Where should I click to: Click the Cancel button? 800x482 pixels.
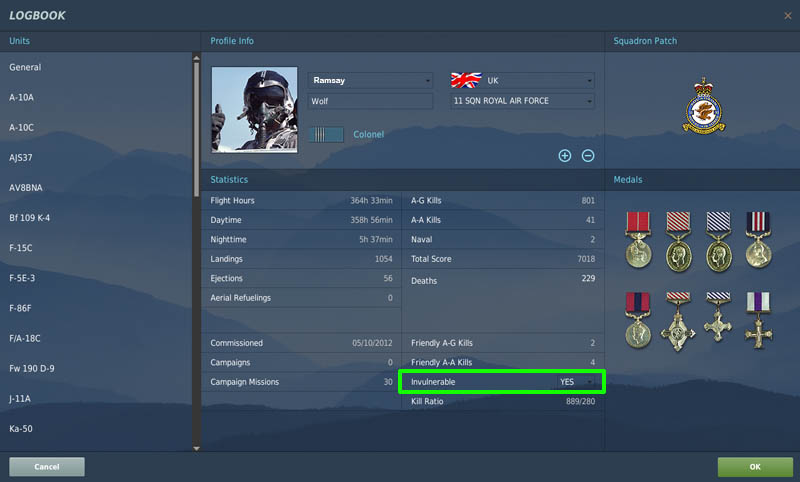click(47, 467)
